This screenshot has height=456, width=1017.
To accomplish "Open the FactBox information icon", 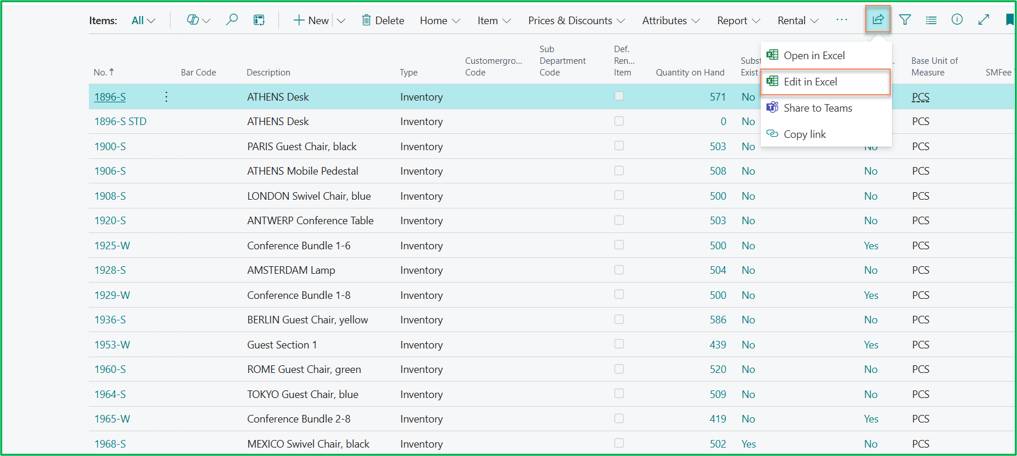I will [x=957, y=19].
